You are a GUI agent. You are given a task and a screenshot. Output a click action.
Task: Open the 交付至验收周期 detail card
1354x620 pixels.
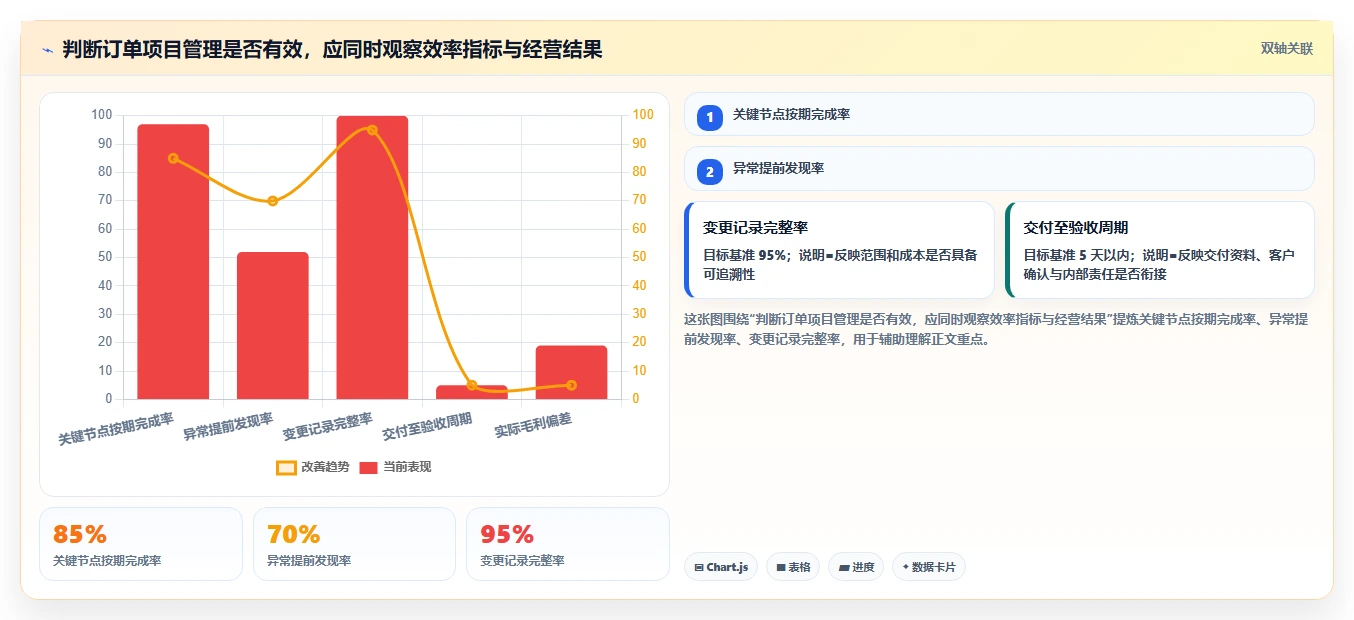click(x=1160, y=250)
